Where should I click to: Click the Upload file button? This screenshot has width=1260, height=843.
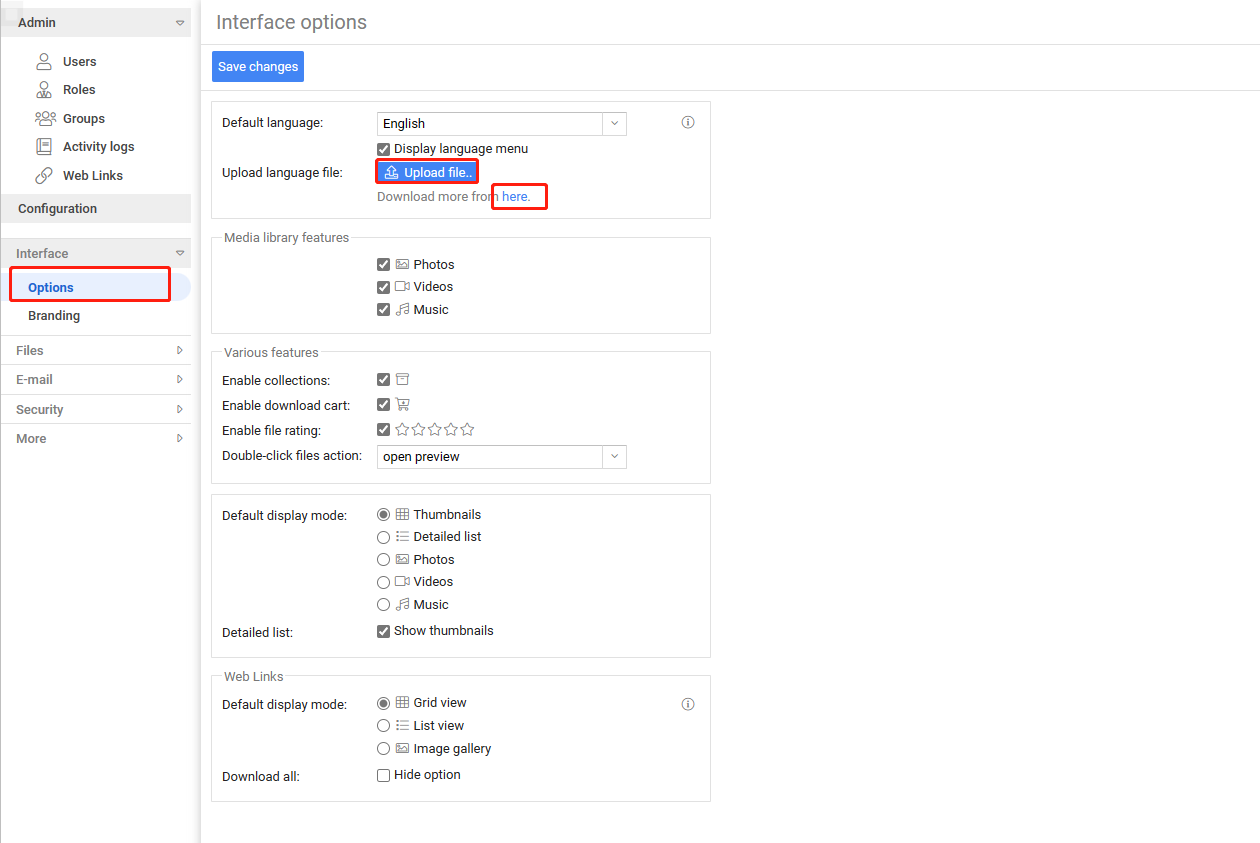(427, 173)
